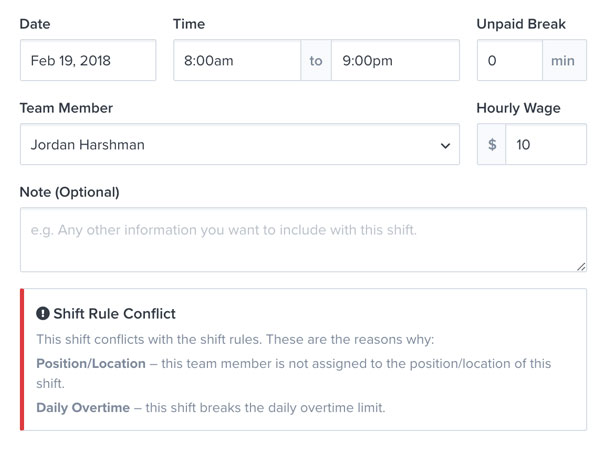Click the Daily Overtime conflict reason
The width and height of the screenshot is (608, 456).
click(x=211, y=408)
